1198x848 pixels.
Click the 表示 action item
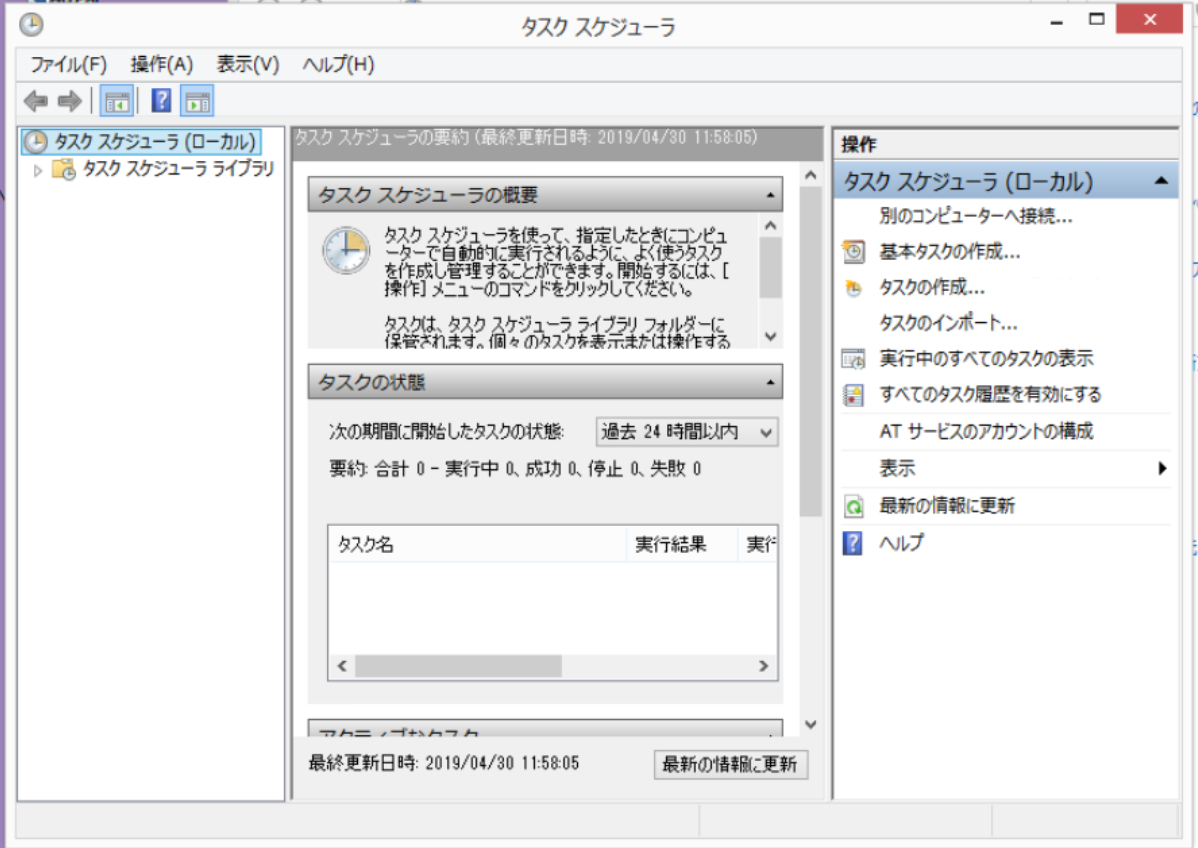[897, 468]
